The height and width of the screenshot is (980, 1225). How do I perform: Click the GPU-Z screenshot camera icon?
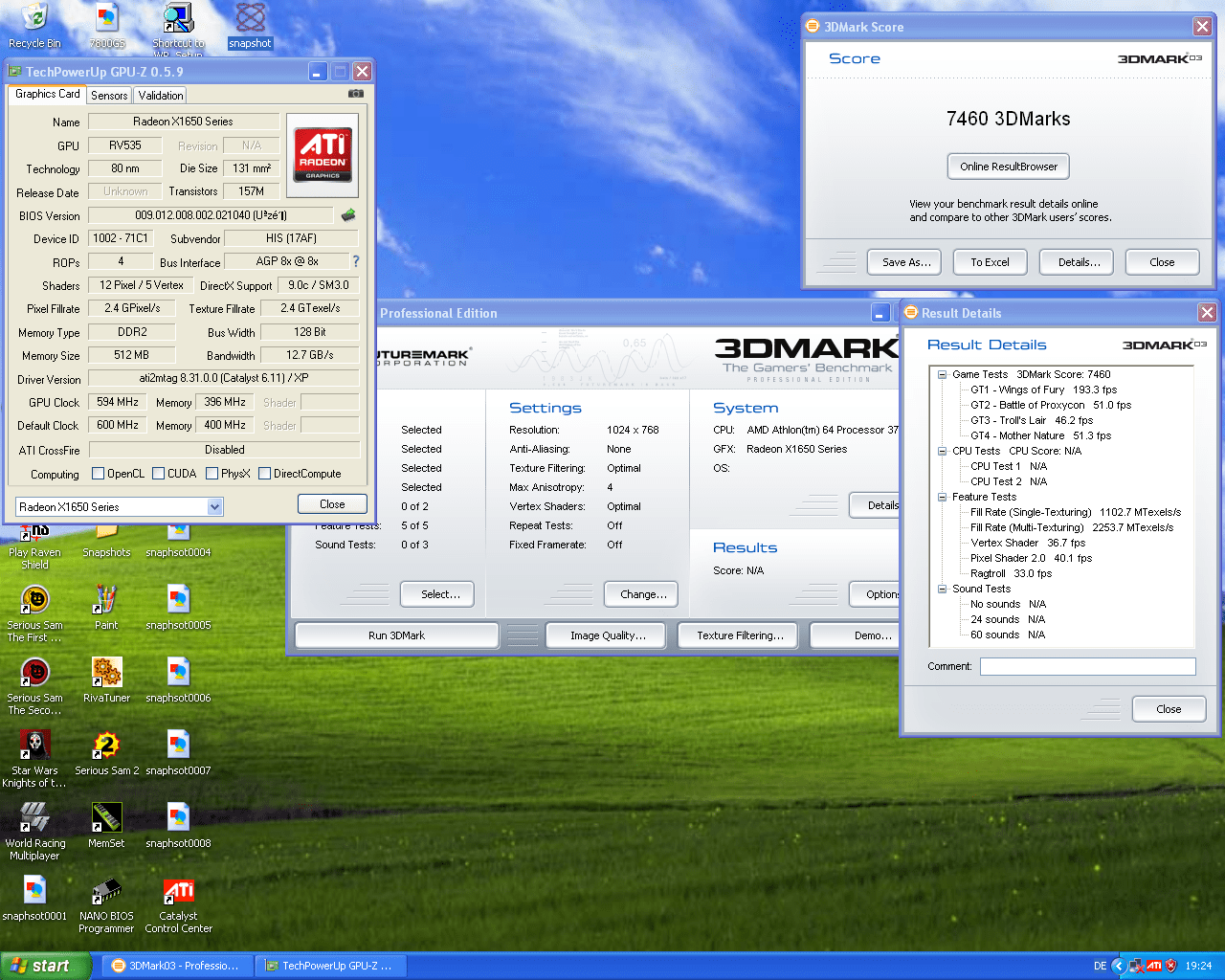pyautogui.click(x=356, y=94)
